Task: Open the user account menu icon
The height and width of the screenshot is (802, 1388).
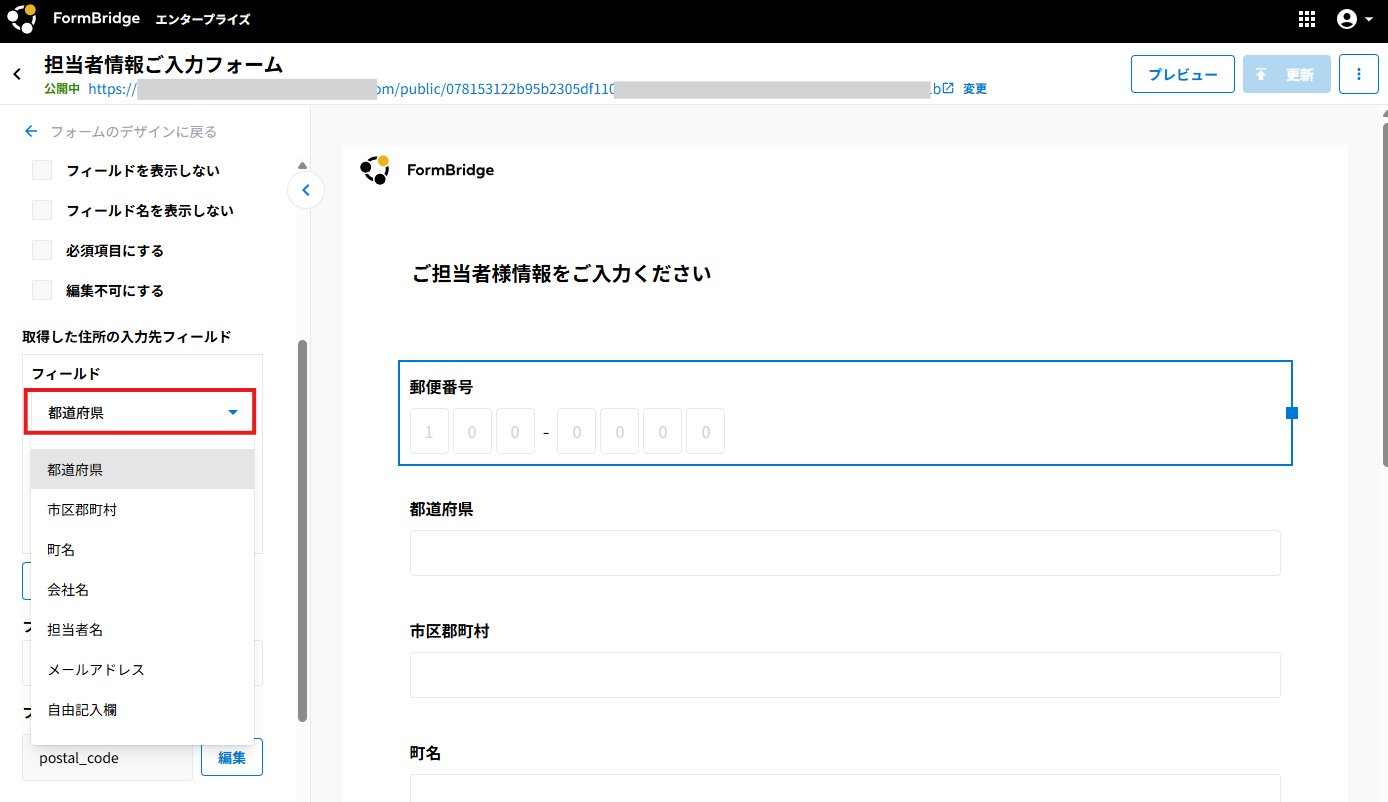Action: 1354,19
